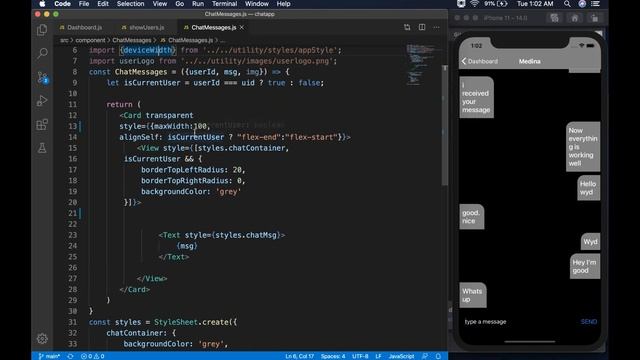The image size is (640, 360).
Task: Open errors and warnings count in status bar
Action: (x=92, y=356)
